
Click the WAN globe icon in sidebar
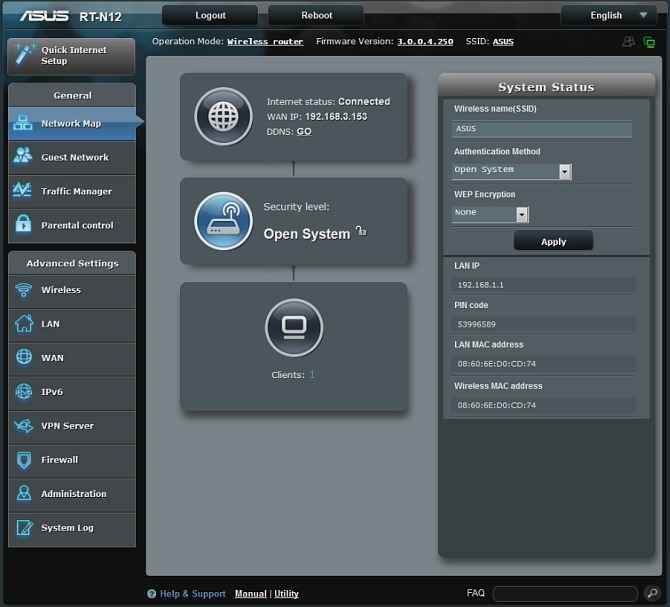24,357
